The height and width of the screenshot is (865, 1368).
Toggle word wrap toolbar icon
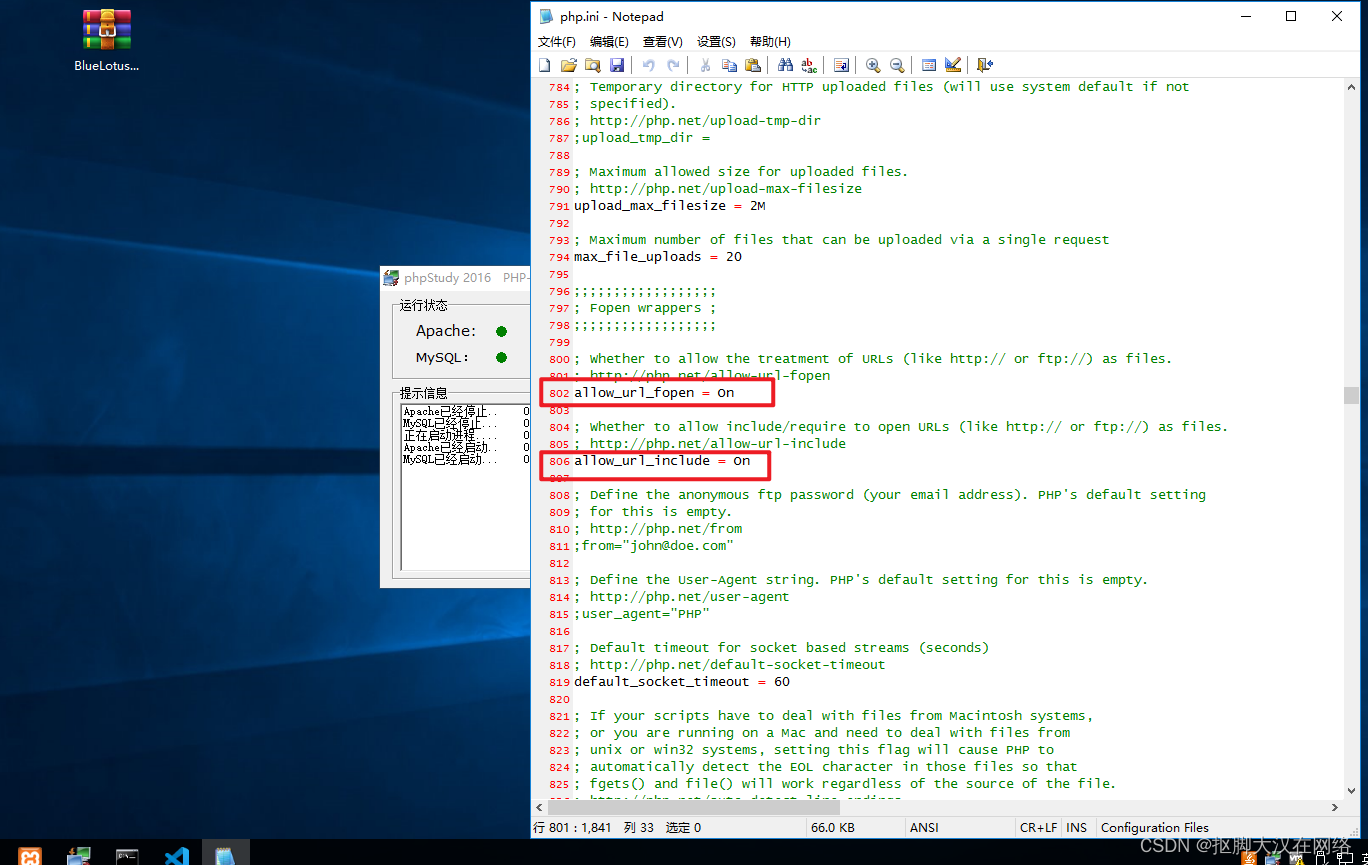841,65
